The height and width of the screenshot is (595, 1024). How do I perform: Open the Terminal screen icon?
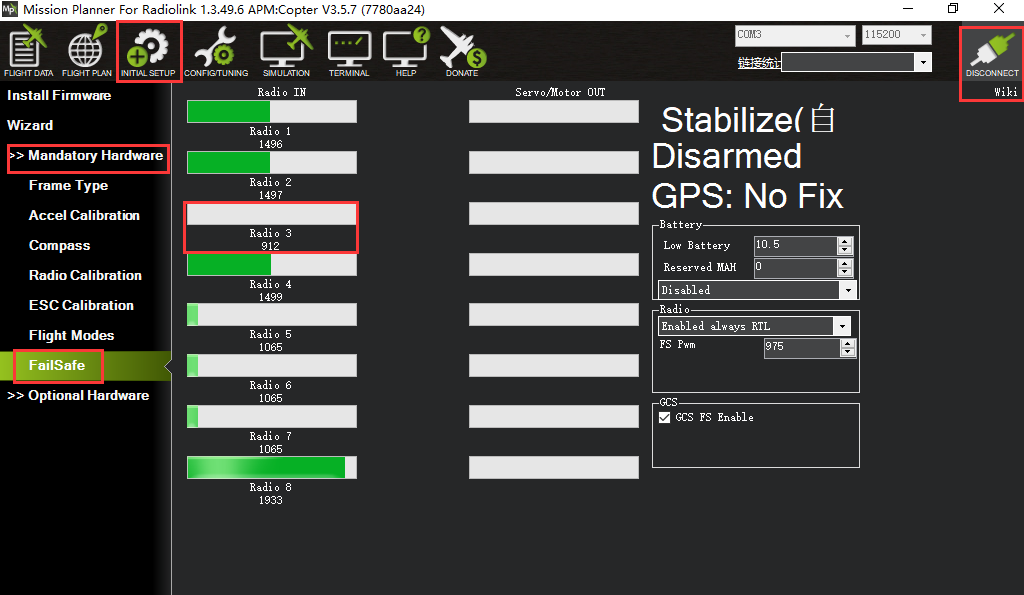pos(349,52)
